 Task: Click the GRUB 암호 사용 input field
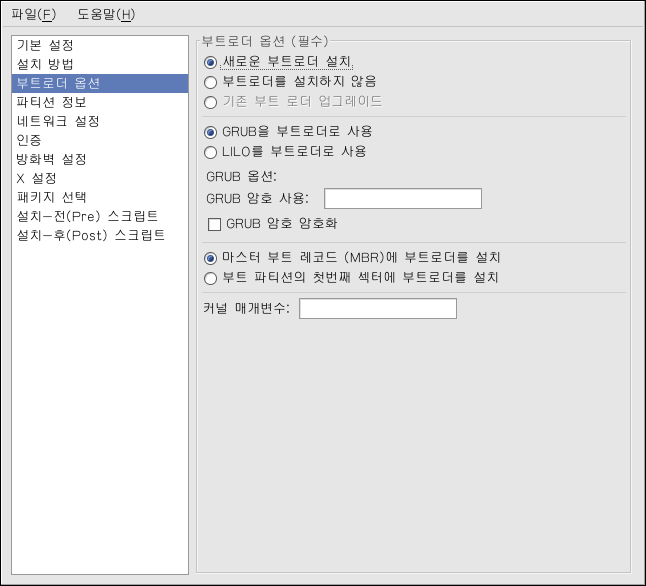(402, 198)
